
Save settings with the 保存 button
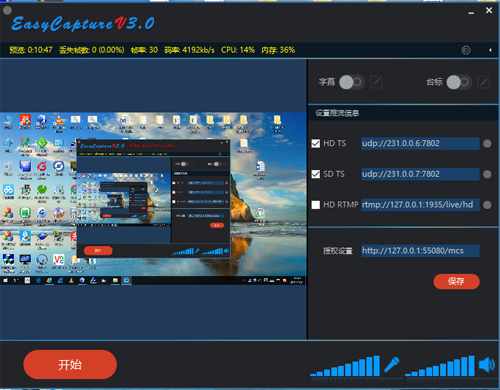coord(456,282)
